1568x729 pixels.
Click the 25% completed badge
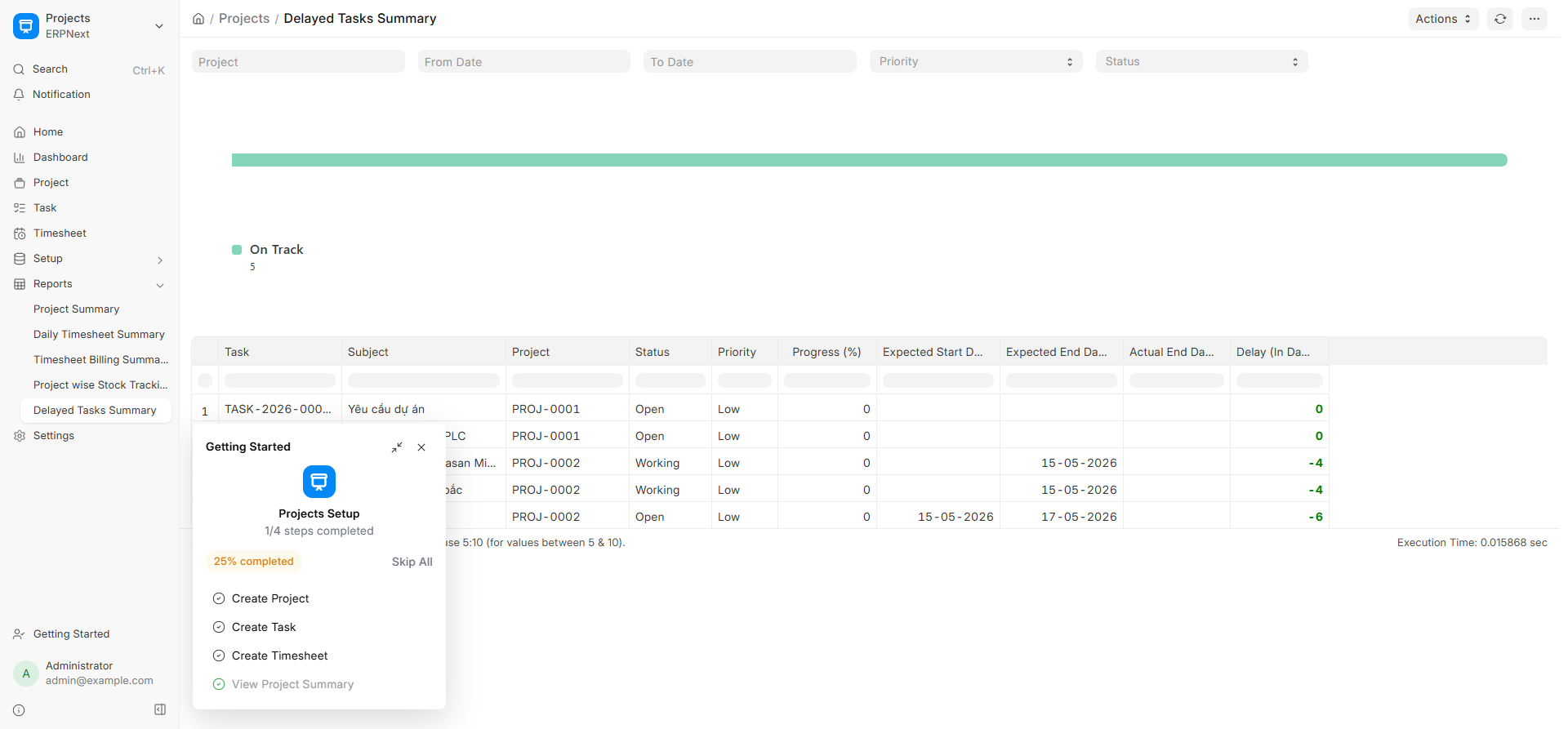(x=253, y=562)
